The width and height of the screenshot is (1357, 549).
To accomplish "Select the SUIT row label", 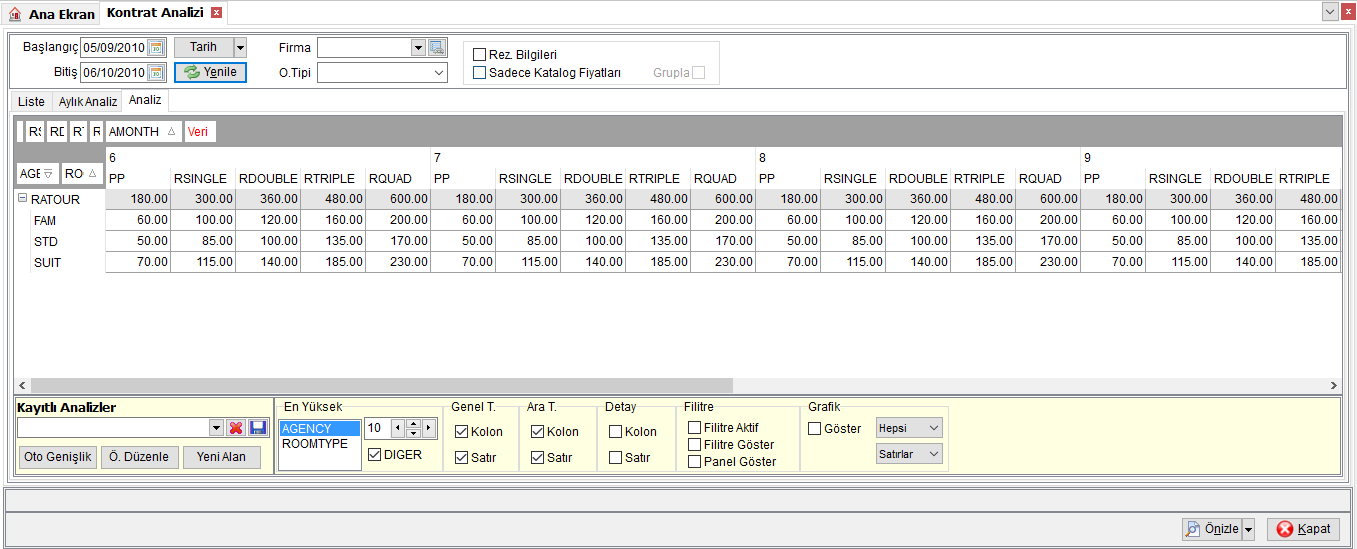I will 46,262.
